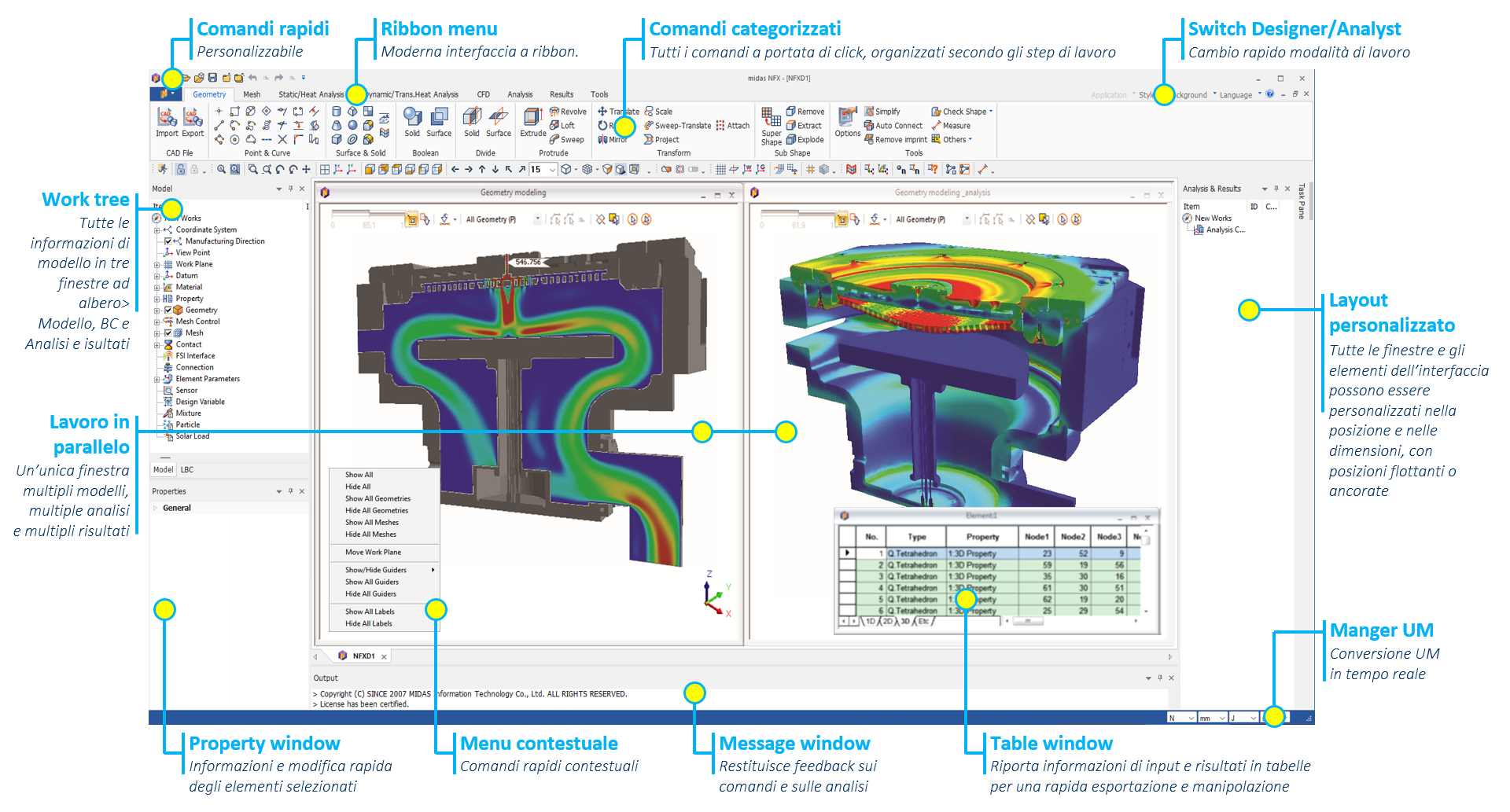The width and height of the screenshot is (1510, 812).
Task: Select the Sweep-Translate tool
Action: pyautogui.click(x=677, y=126)
